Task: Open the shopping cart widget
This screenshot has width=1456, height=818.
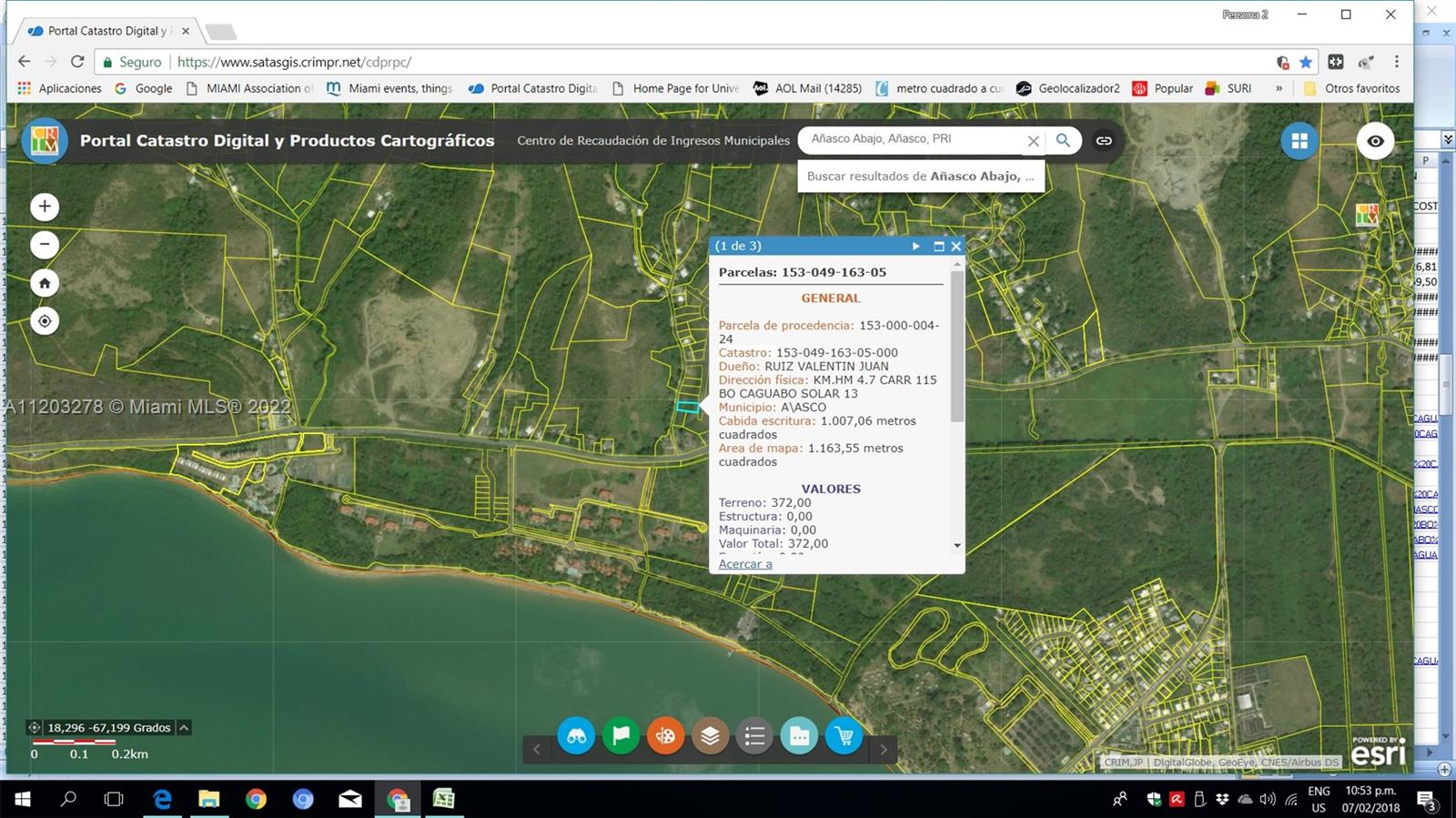Action: 844,736
